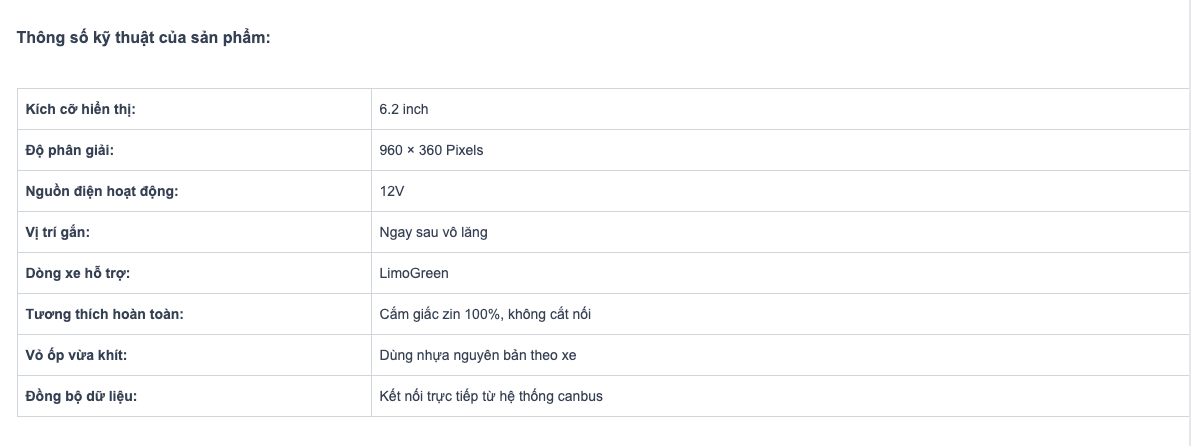Viewport: 1194px width, 446px height.
Task: Select the "Đồng bộ dữ liệu" label
Action: point(81,396)
